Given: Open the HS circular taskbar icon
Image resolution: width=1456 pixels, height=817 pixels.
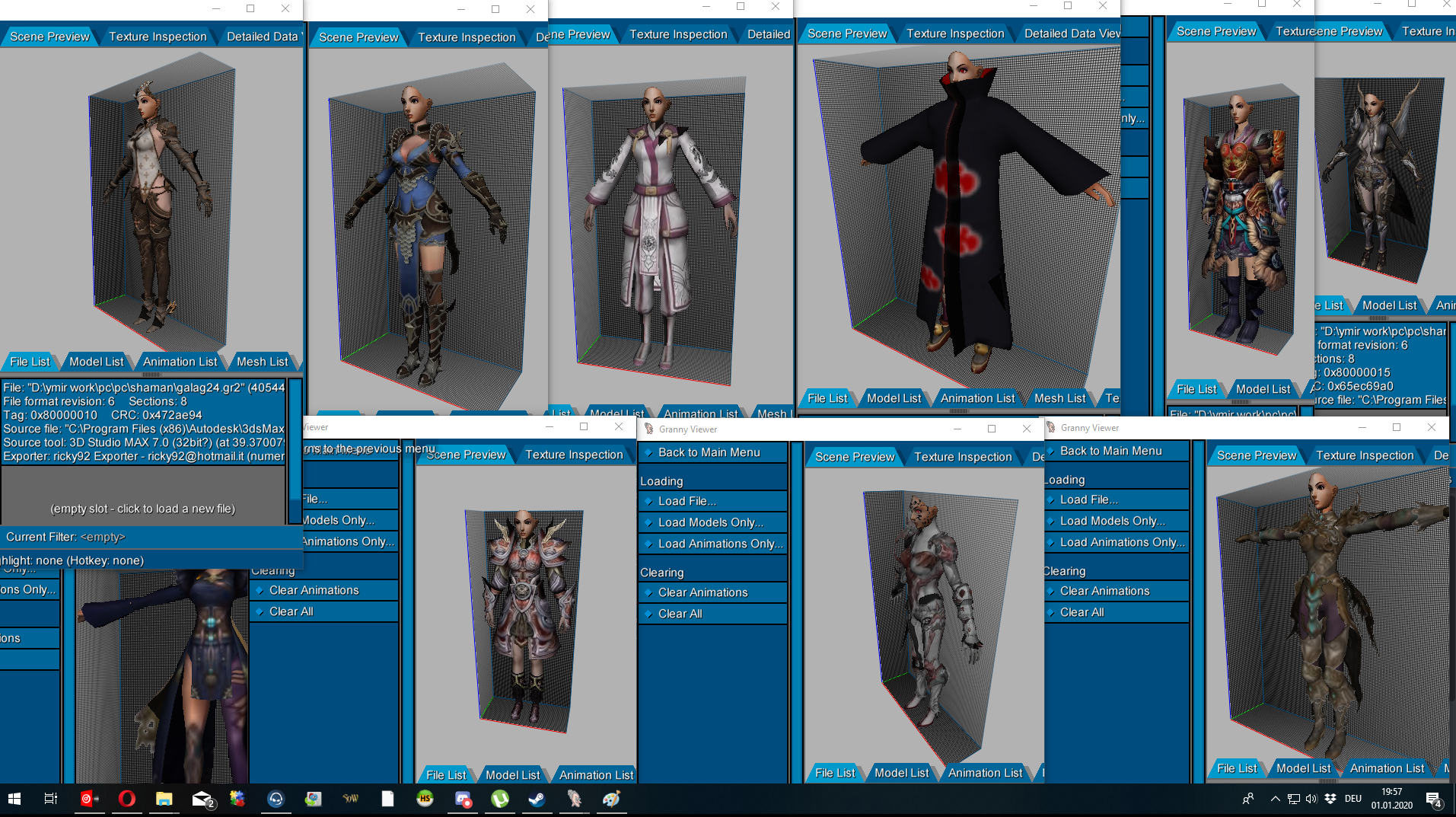Looking at the screenshot, I should (x=425, y=799).
